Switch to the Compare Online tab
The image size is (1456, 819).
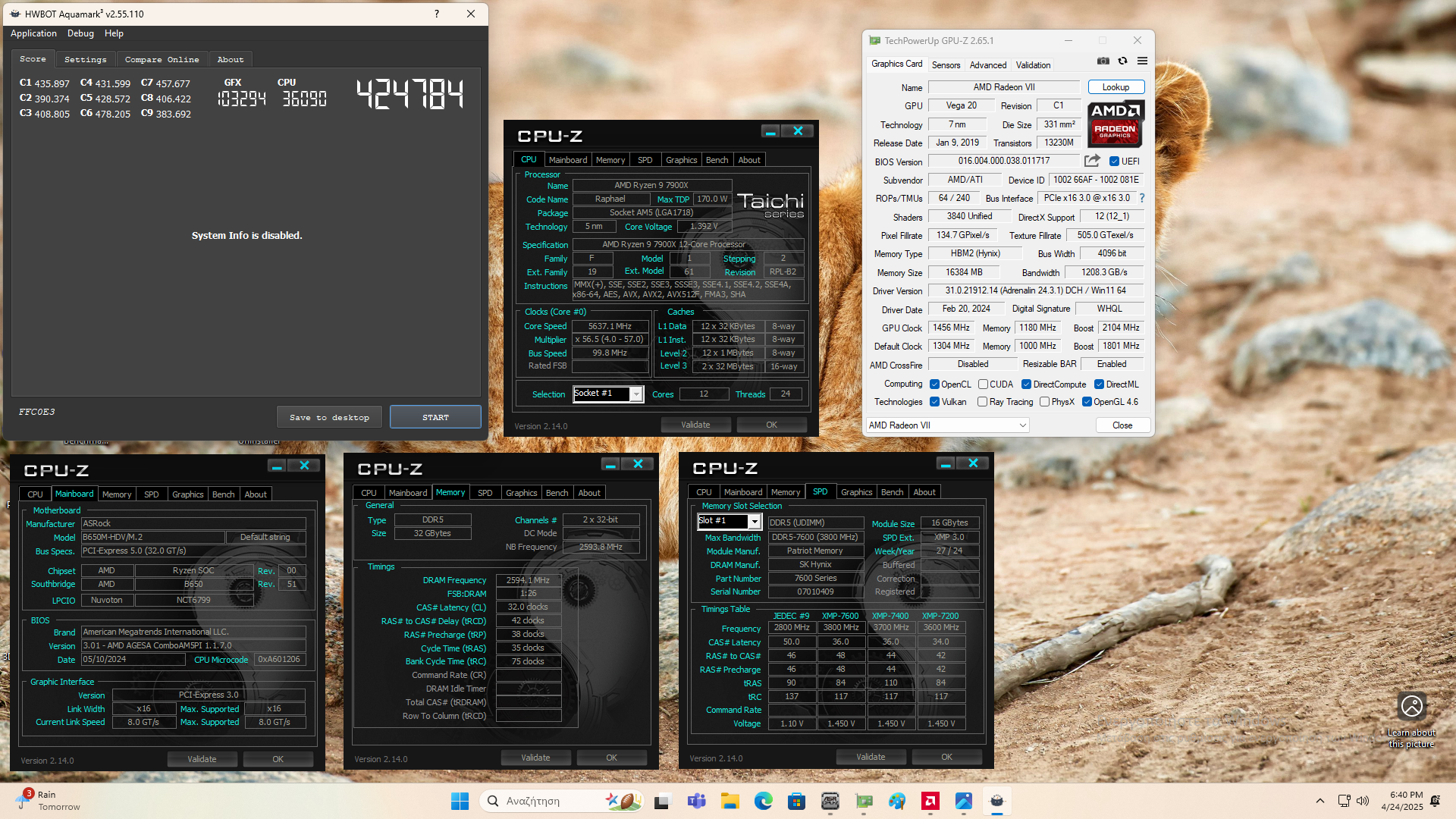pos(162,59)
